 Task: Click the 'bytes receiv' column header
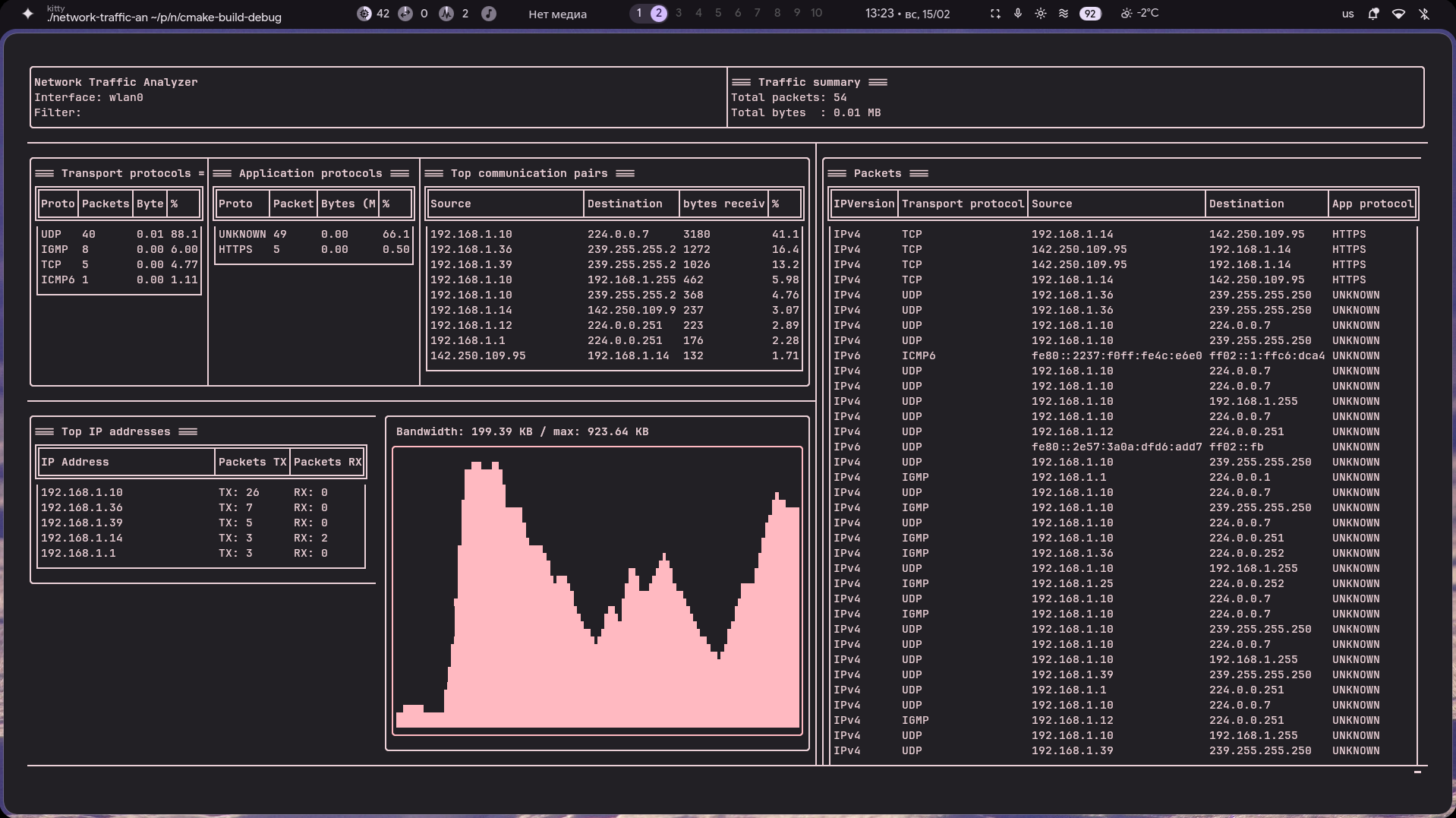coord(723,204)
